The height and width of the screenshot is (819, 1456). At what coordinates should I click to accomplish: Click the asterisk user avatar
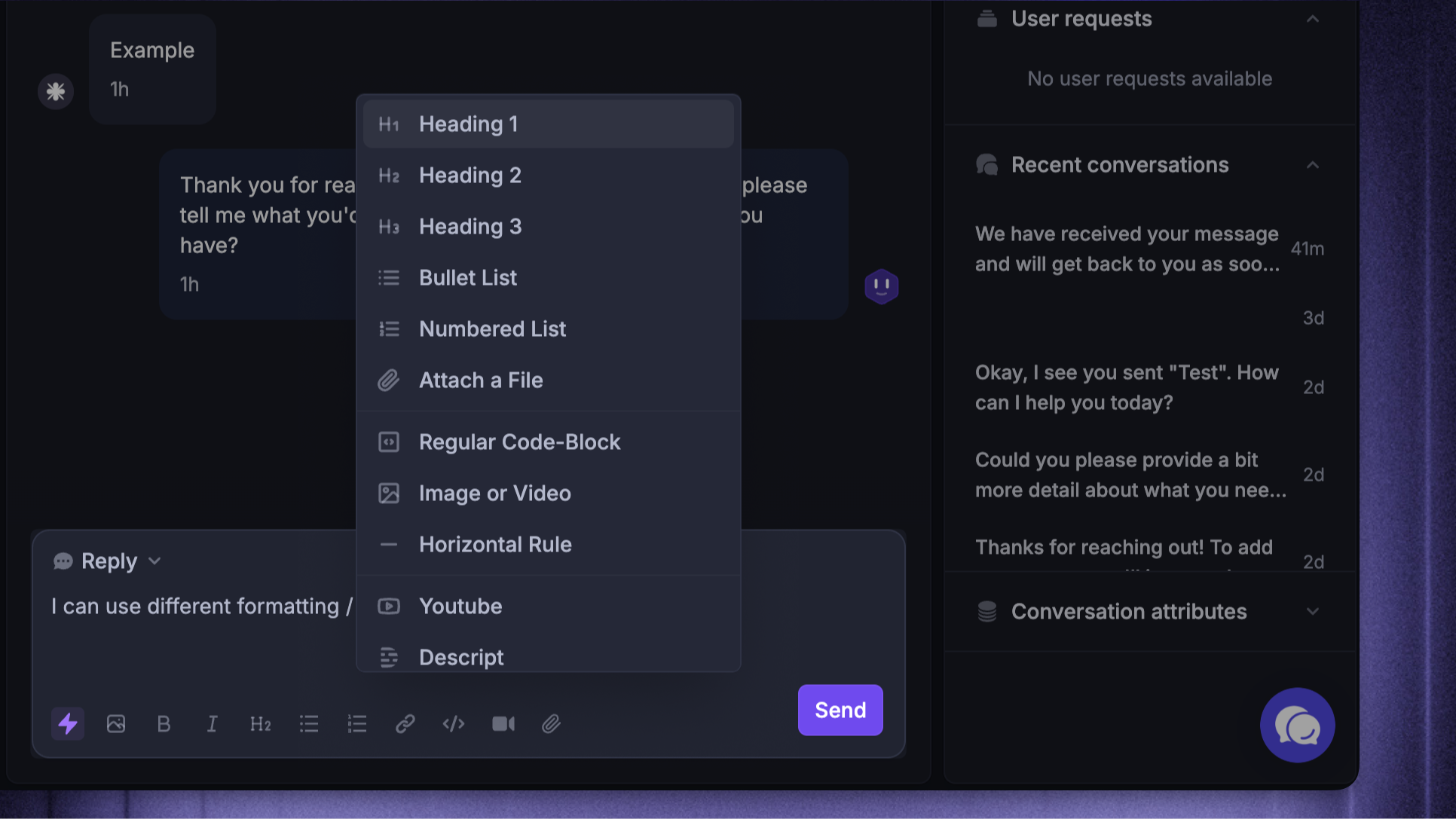(x=56, y=91)
